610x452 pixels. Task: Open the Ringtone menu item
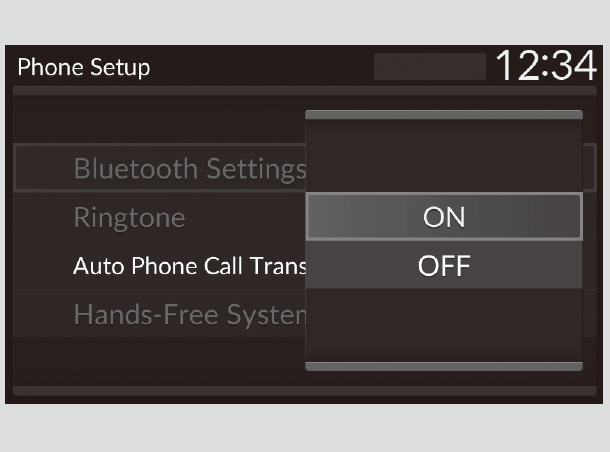pyautogui.click(x=129, y=217)
